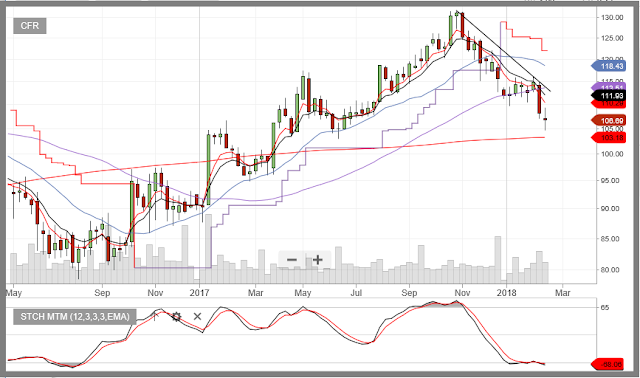Click the 100.00 price axis label
The height and width of the screenshot is (378, 640).
tap(612, 154)
